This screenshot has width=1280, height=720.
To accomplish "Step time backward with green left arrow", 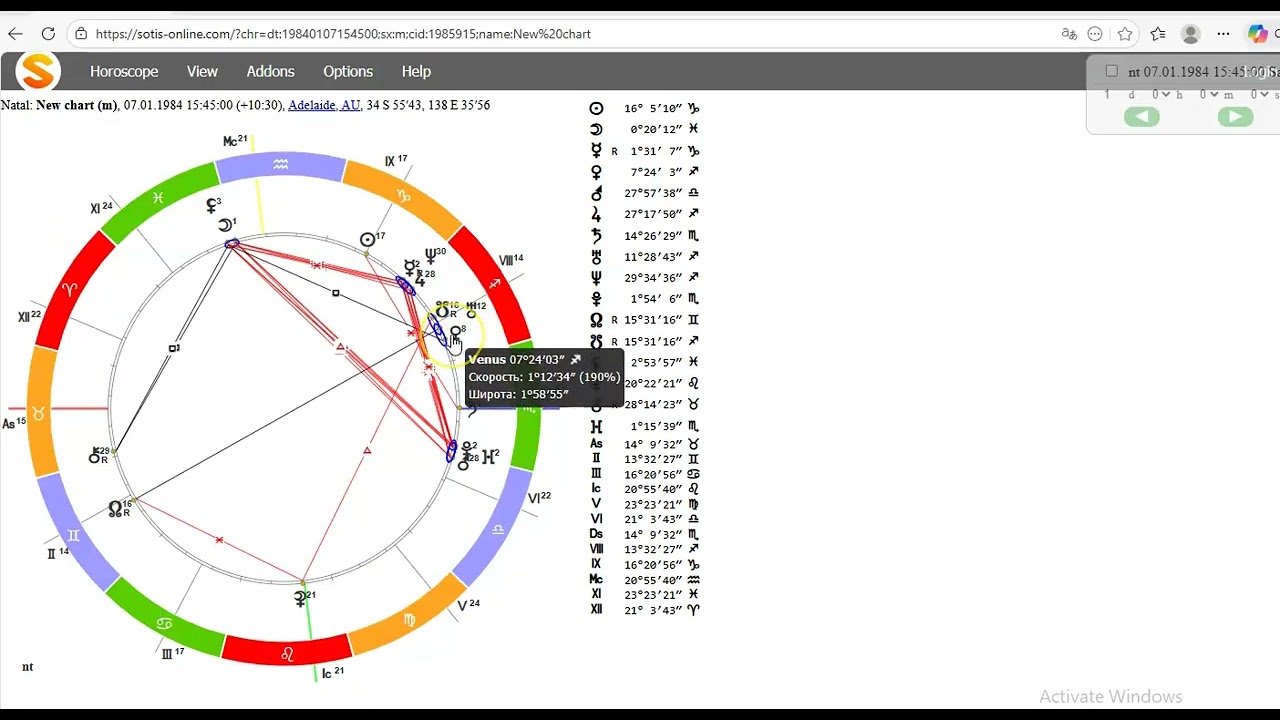I will [1141, 117].
